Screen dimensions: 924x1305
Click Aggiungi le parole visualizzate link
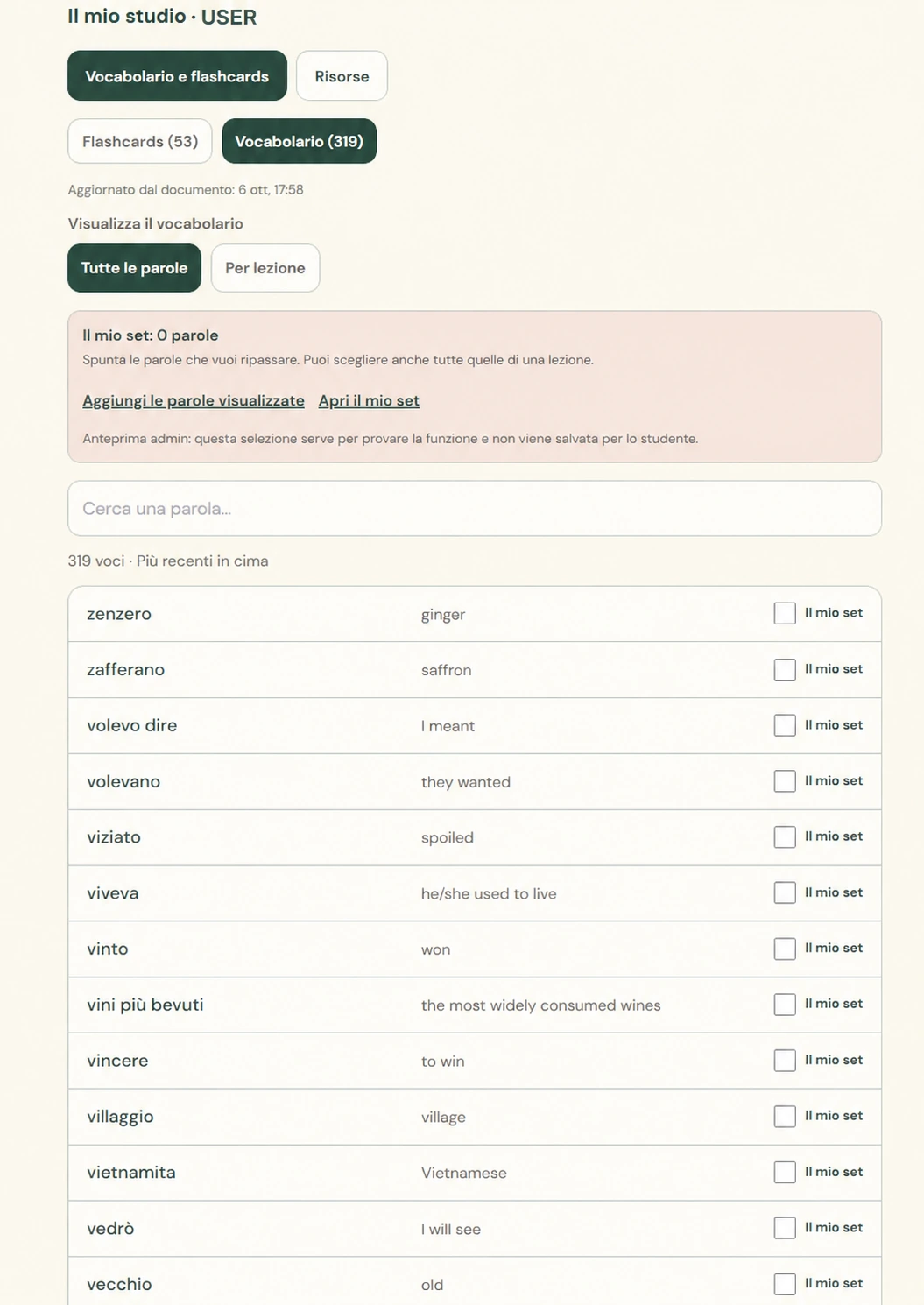tap(194, 400)
